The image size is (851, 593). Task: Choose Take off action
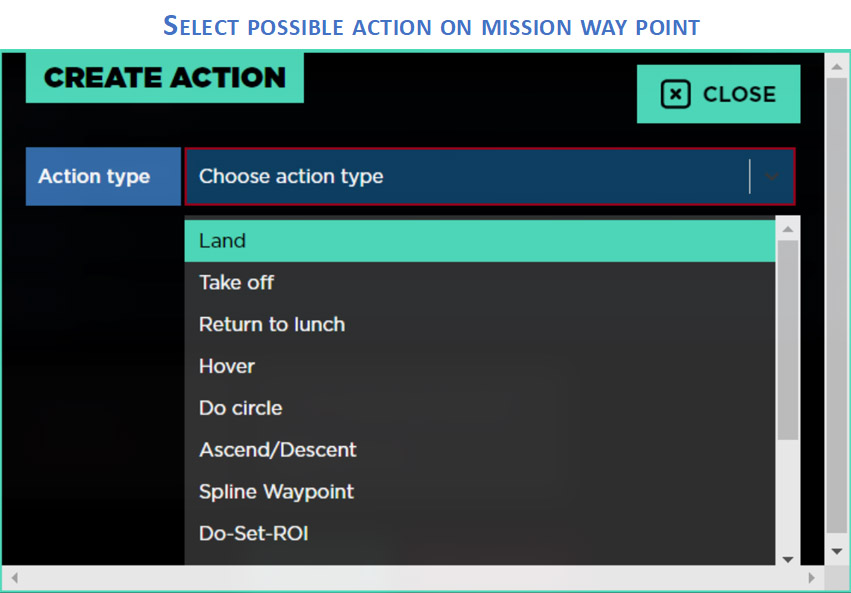(236, 283)
